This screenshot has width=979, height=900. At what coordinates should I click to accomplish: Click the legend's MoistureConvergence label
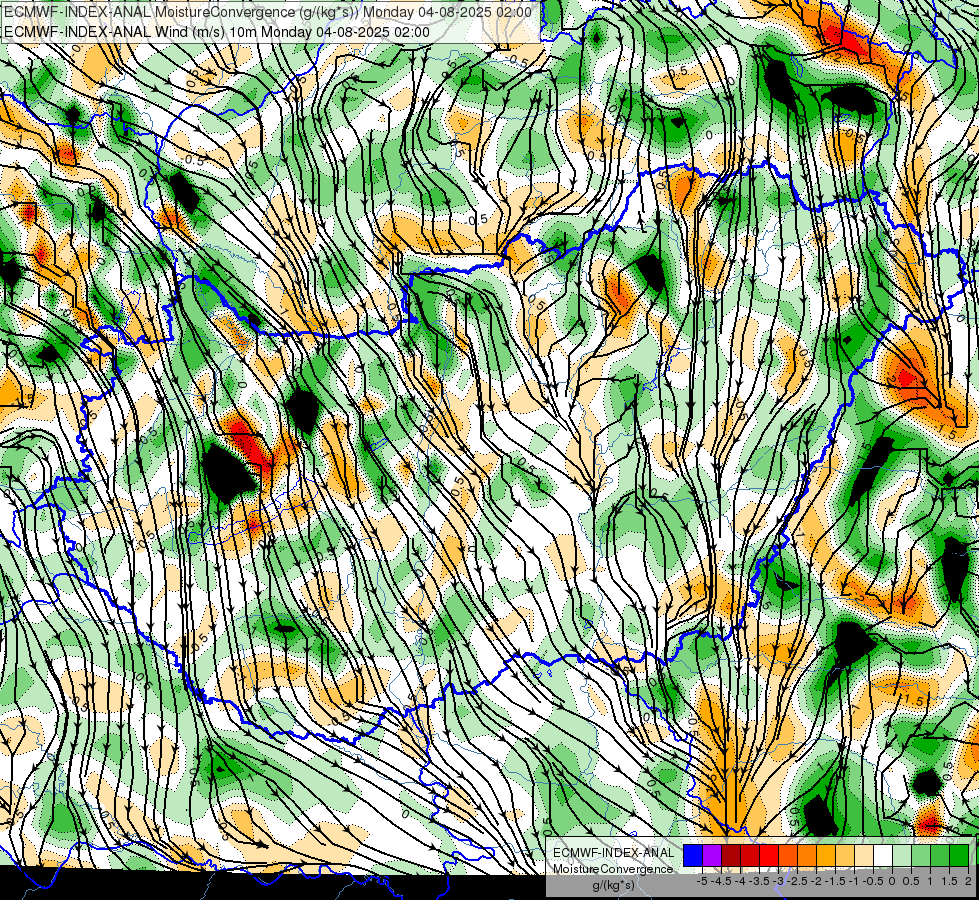pyautogui.click(x=613, y=869)
